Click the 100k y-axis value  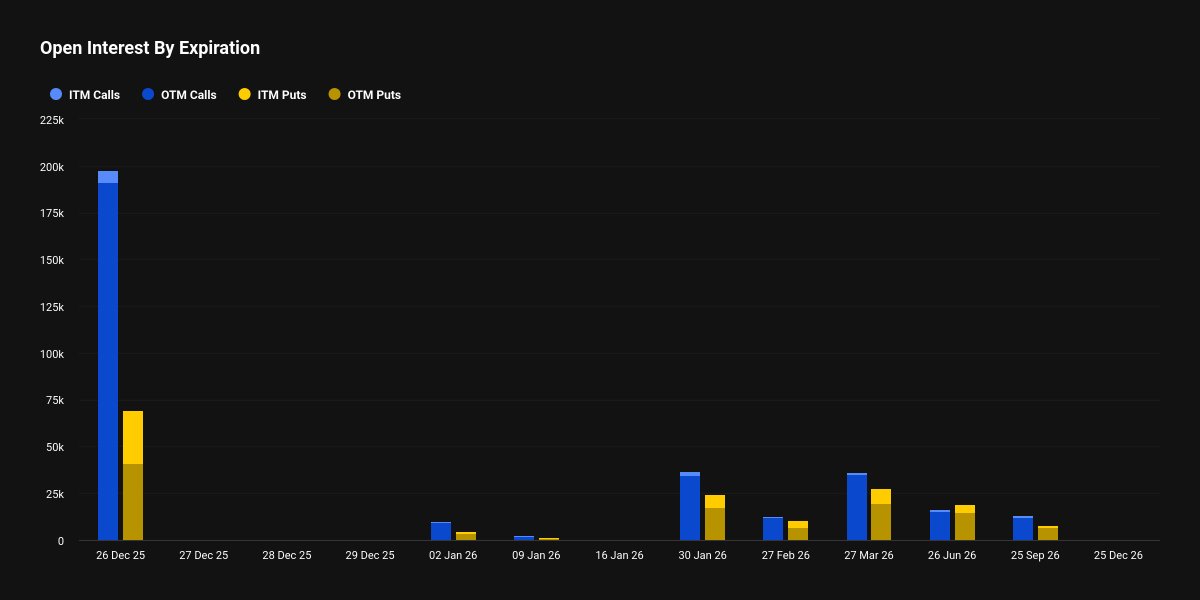pos(52,354)
